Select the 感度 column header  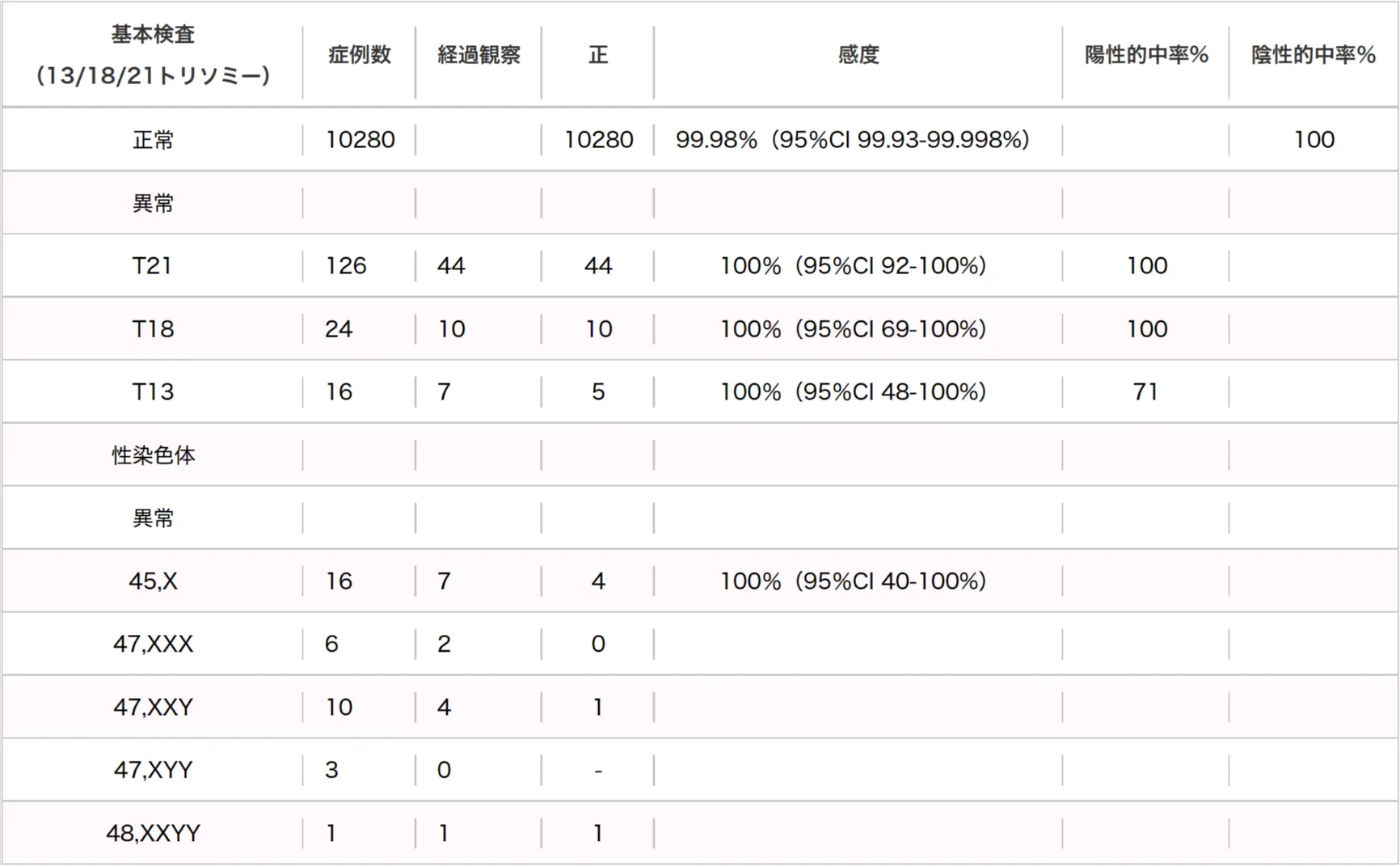point(858,54)
